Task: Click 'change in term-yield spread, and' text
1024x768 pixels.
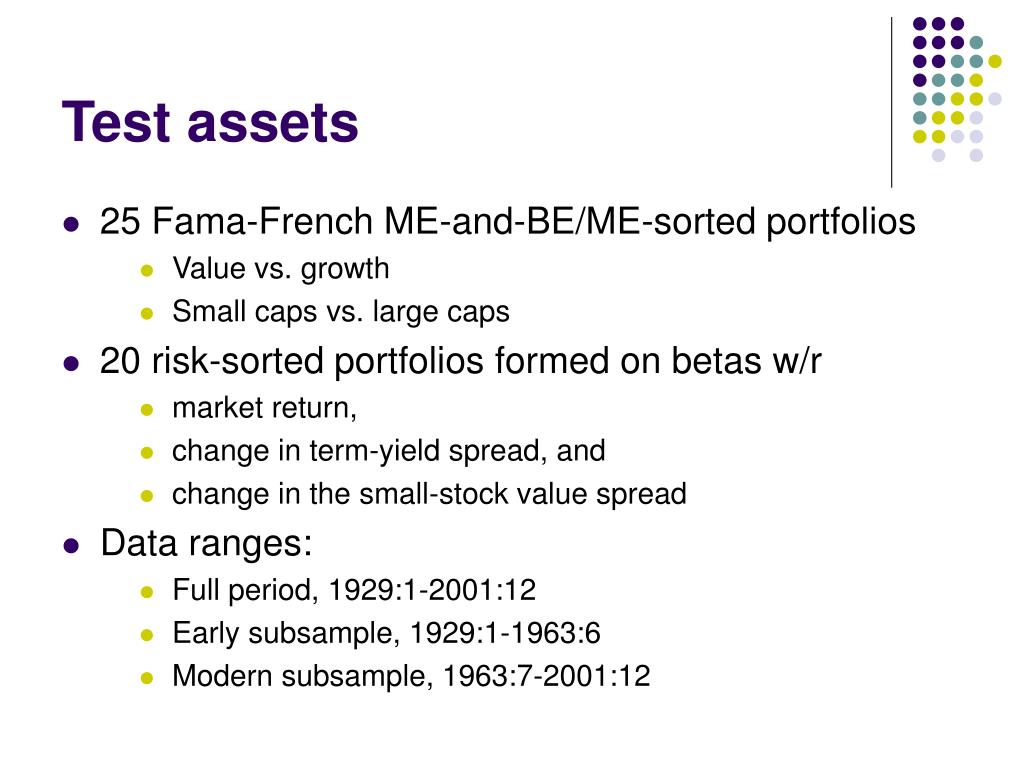Action: click(389, 451)
